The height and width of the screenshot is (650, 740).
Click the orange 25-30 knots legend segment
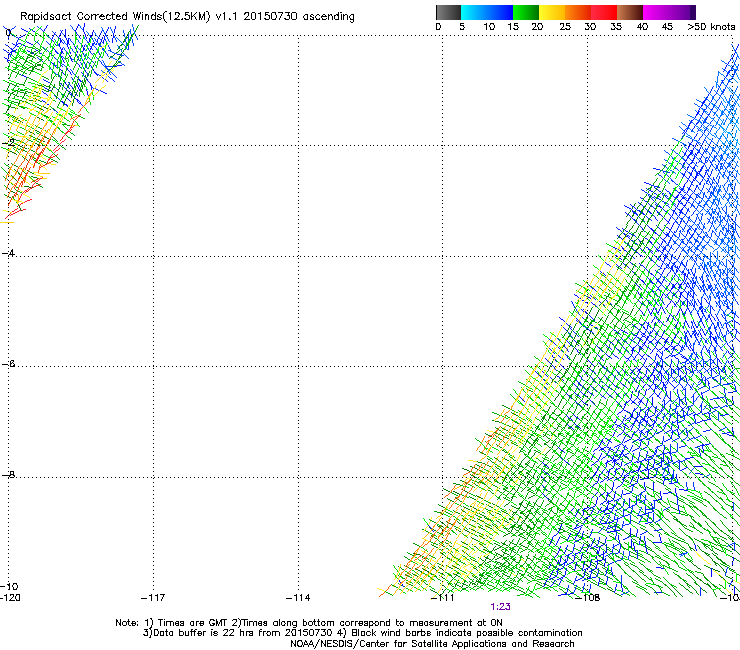[x=578, y=12]
